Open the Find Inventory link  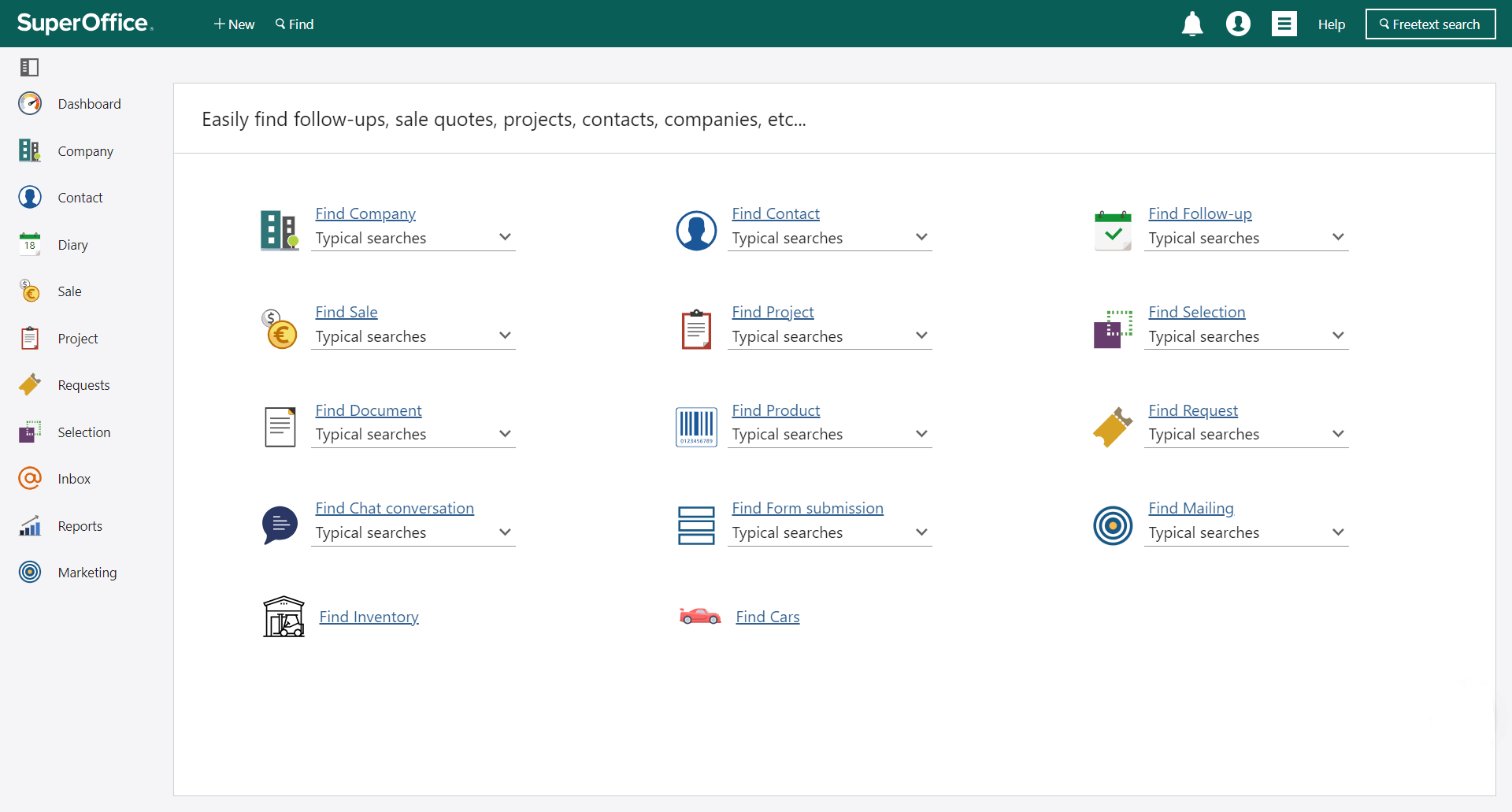pyautogui.click(x=369, y=617)
